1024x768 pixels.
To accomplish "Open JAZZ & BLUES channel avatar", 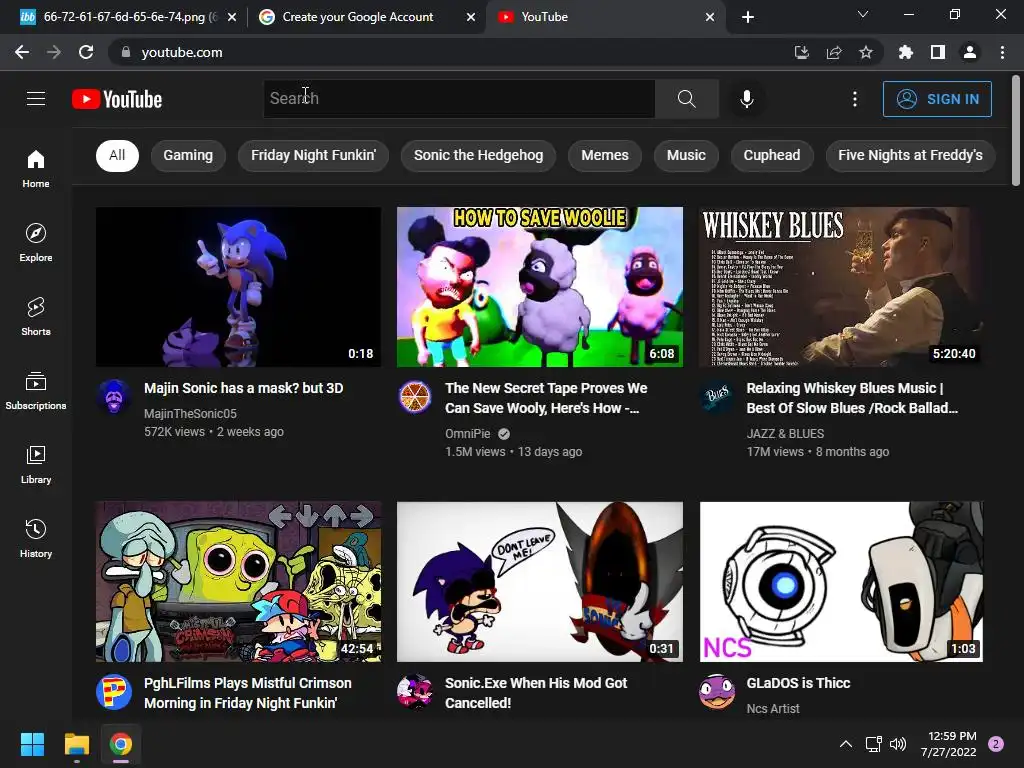I will click(717, 396).
